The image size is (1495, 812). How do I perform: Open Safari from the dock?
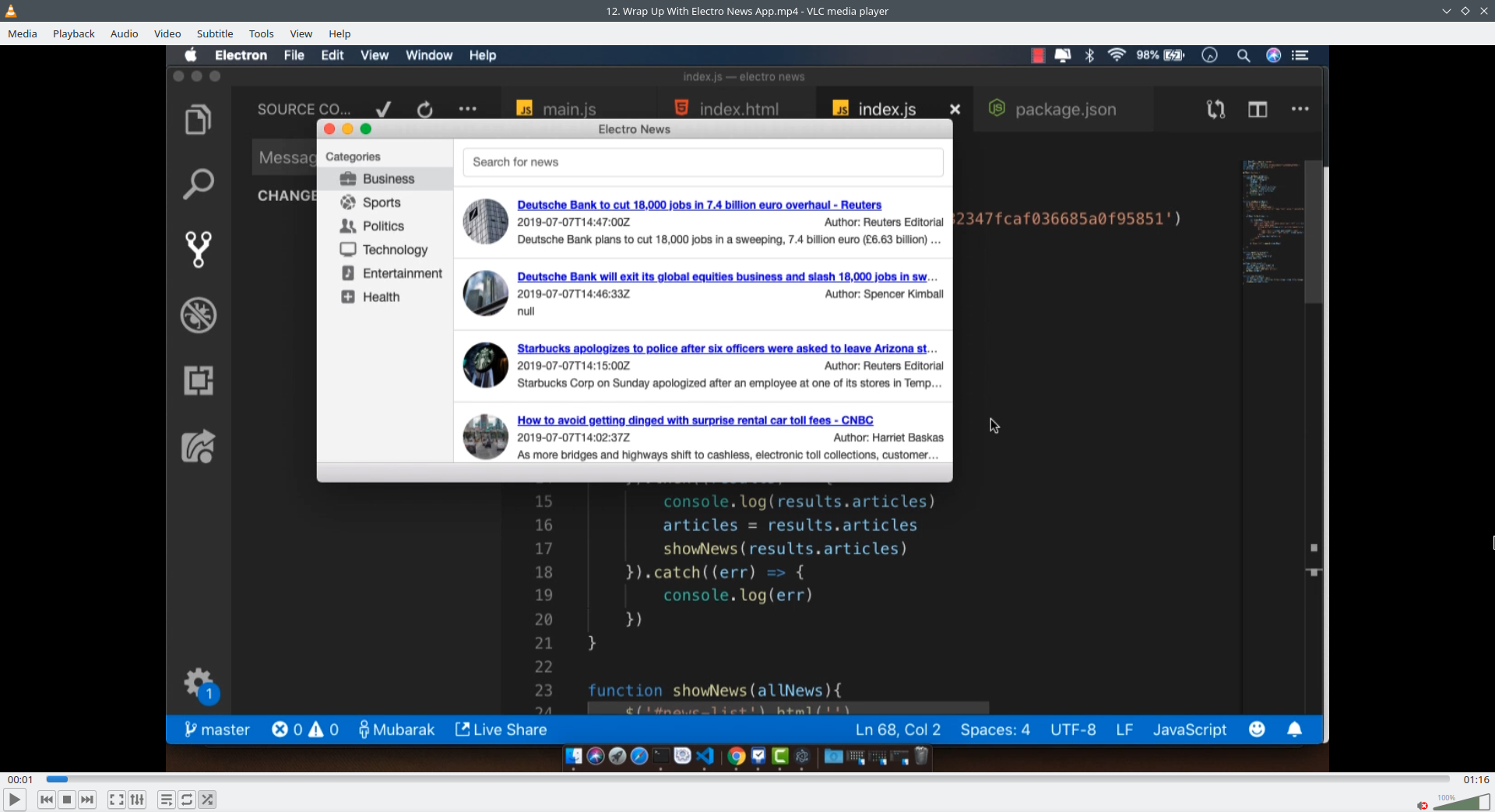tap(639, 756)
